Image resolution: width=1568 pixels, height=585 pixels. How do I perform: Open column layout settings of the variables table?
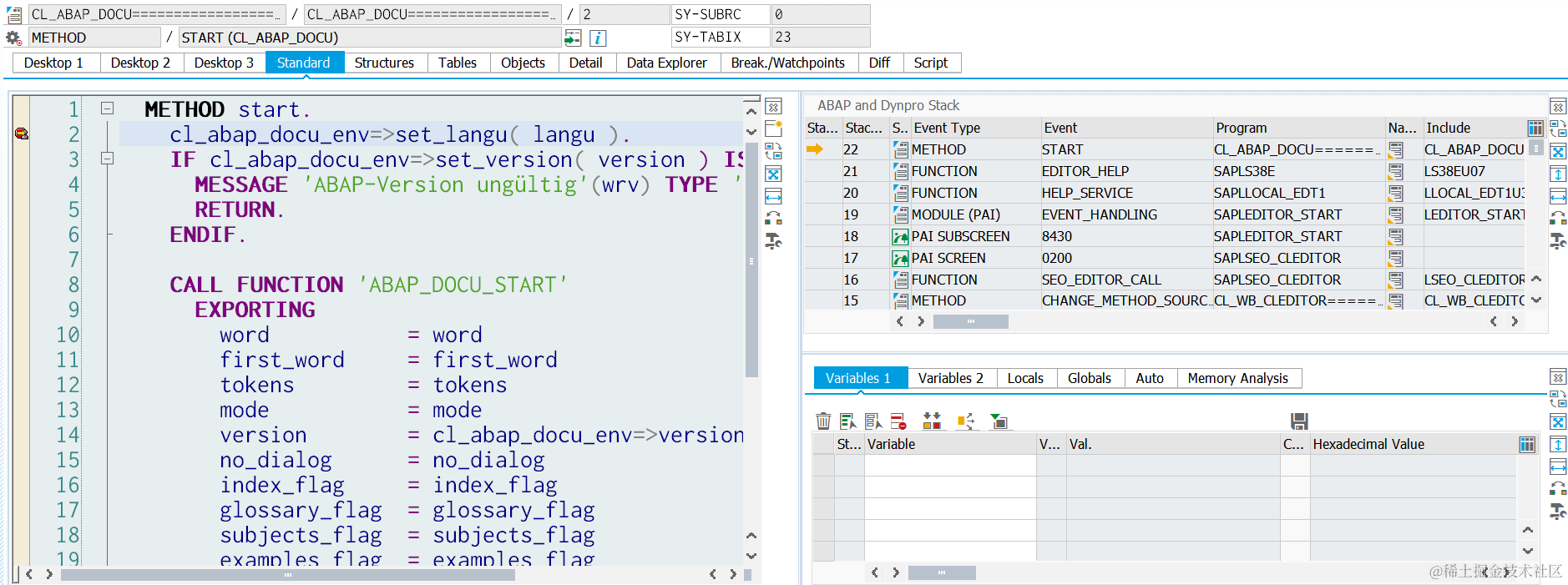[x=1527, y=444]
